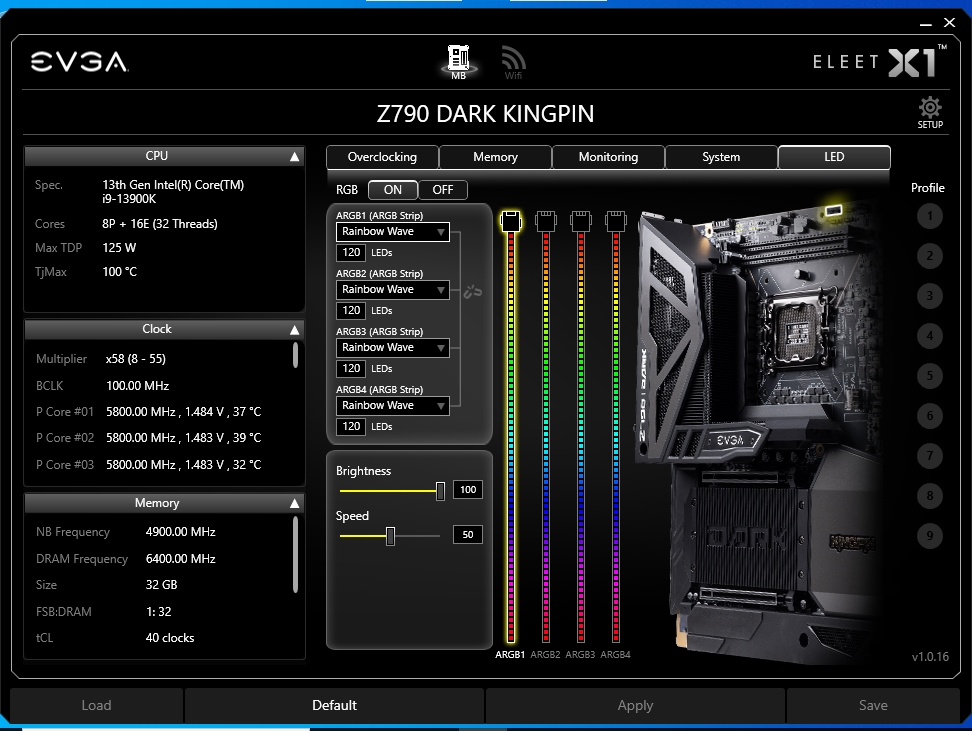The image size is (972, 731).
Task: Select profile slot 2
Action: (x=929, y=256)
